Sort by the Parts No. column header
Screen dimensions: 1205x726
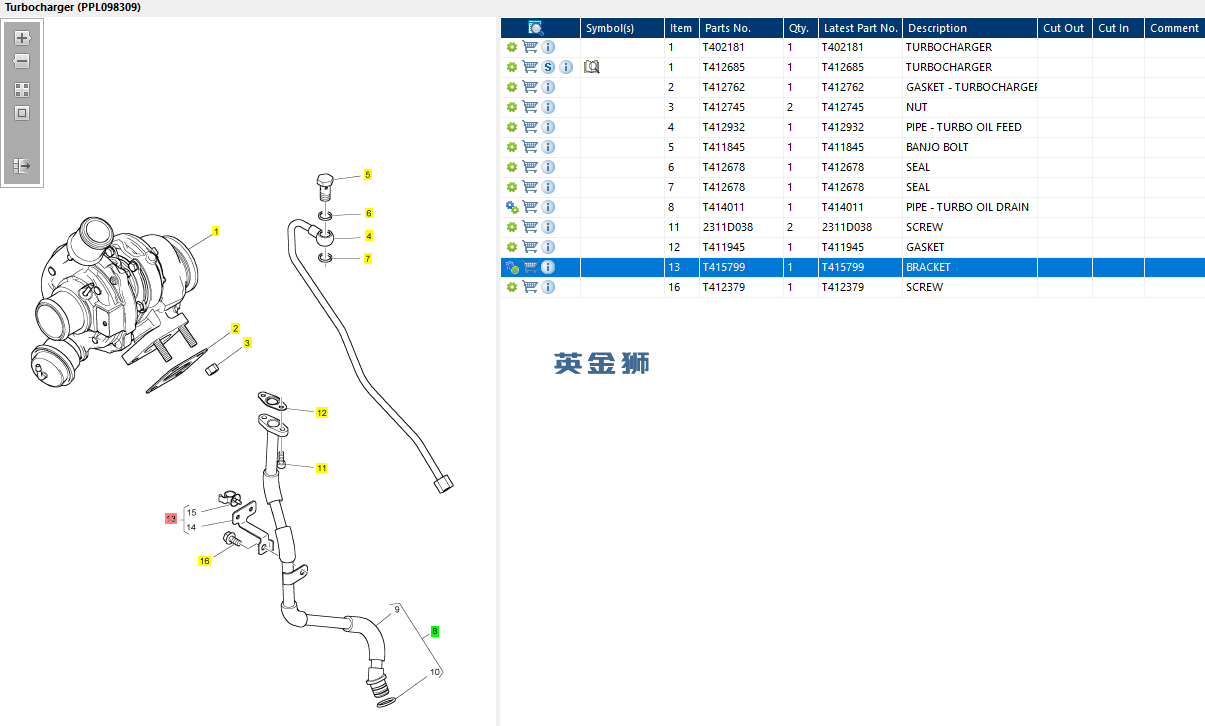coord(741,28)
